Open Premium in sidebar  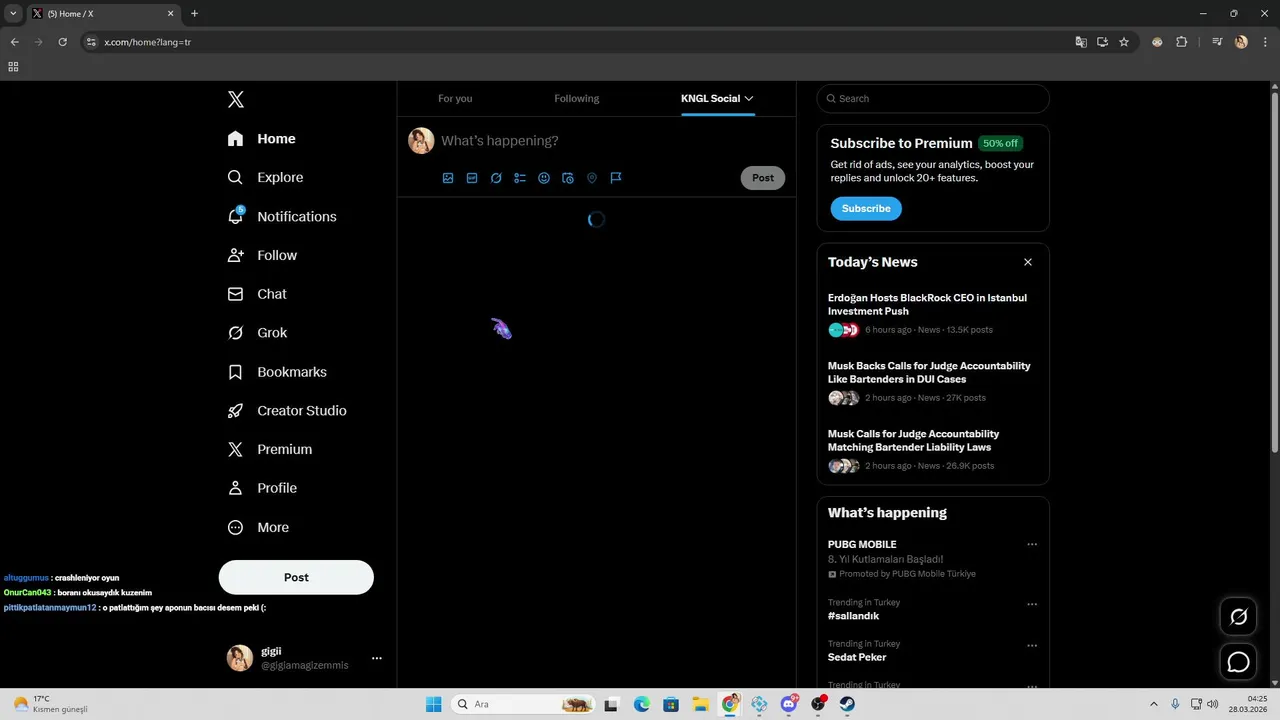click(269, 449)
